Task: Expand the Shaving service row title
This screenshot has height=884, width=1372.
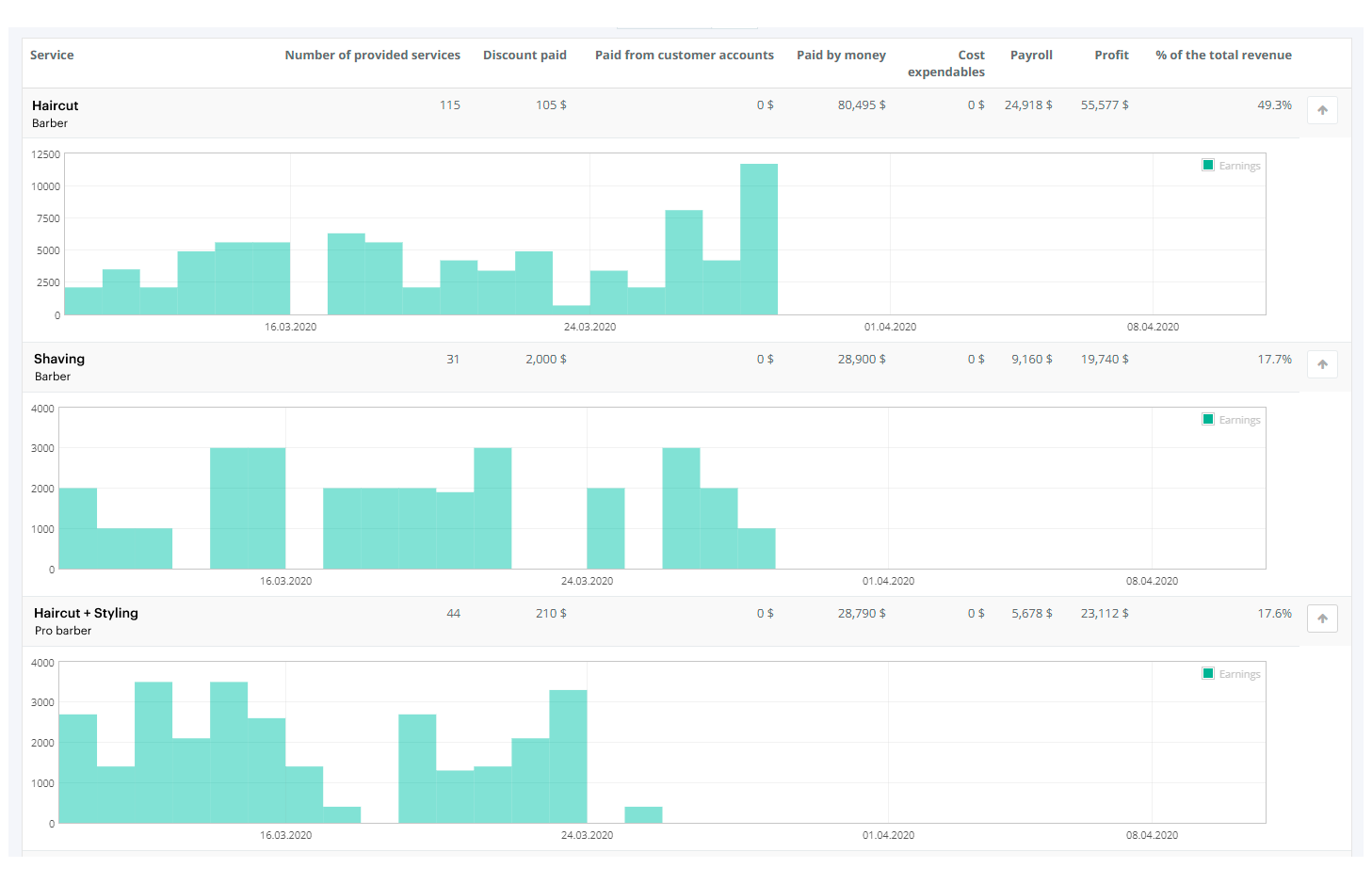Action: 59,359
